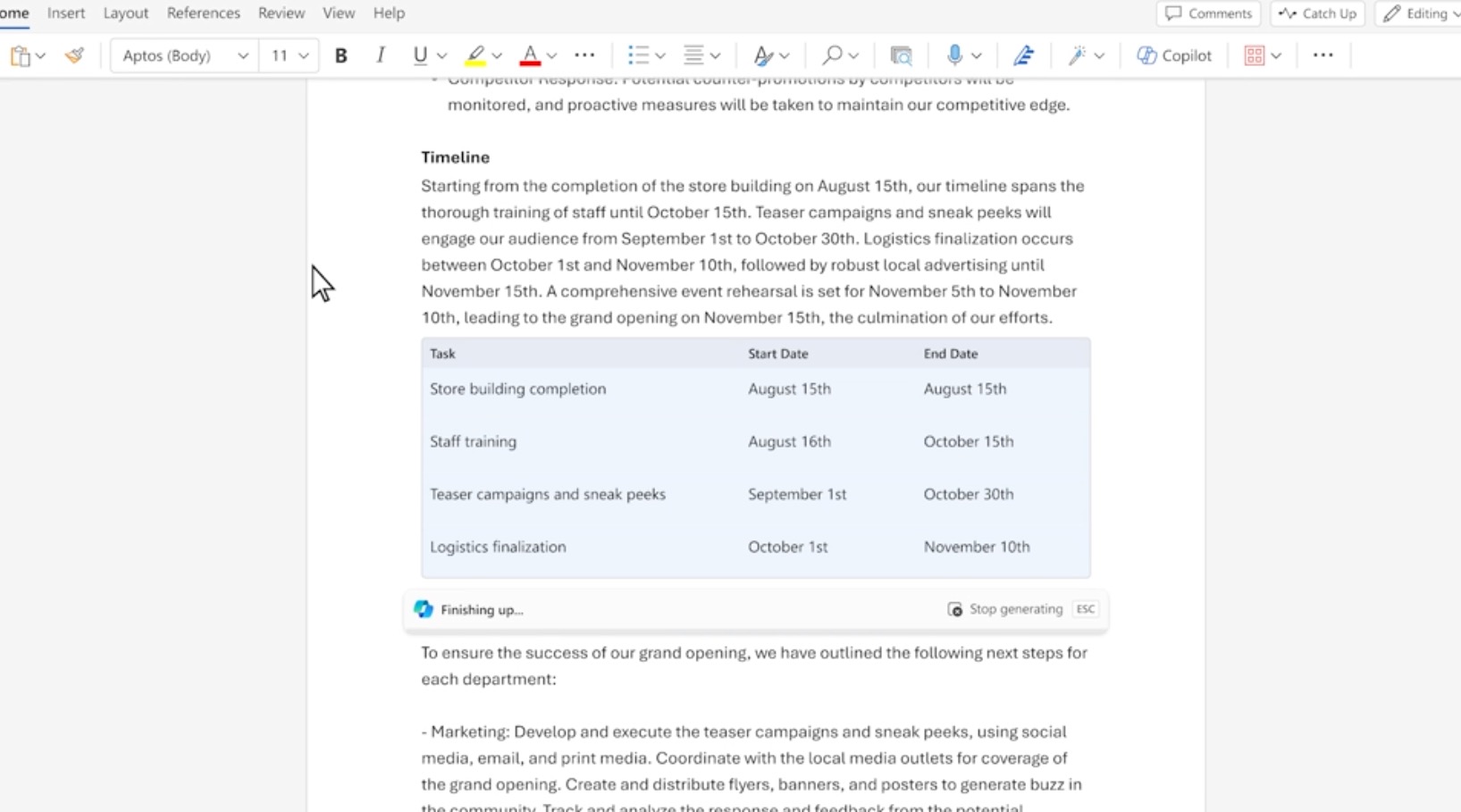
Task: Click the Finishing up... status text
Action: pyautogui.click(x=482, y=610)
